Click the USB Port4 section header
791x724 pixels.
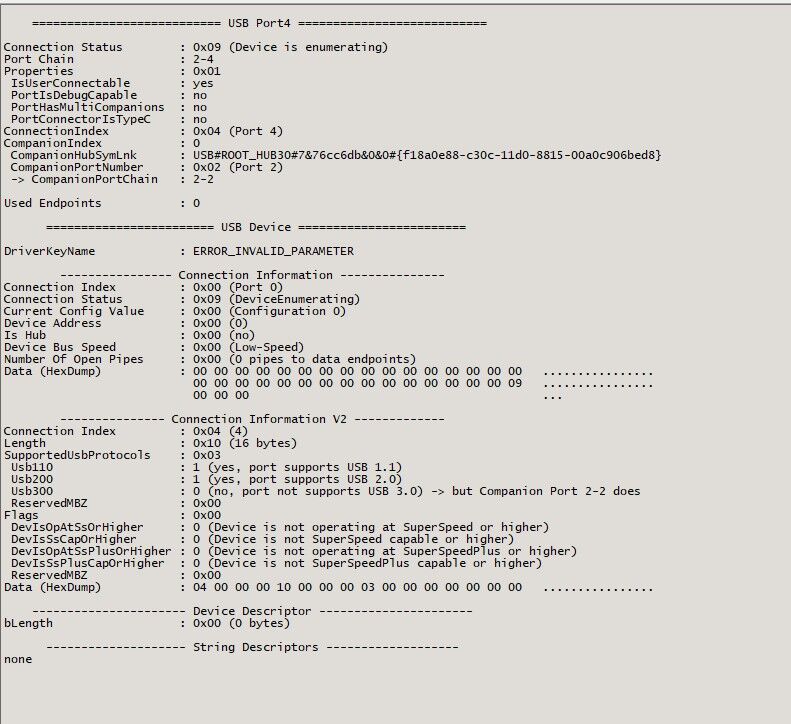pyautogui.click(x=259, y=23)
